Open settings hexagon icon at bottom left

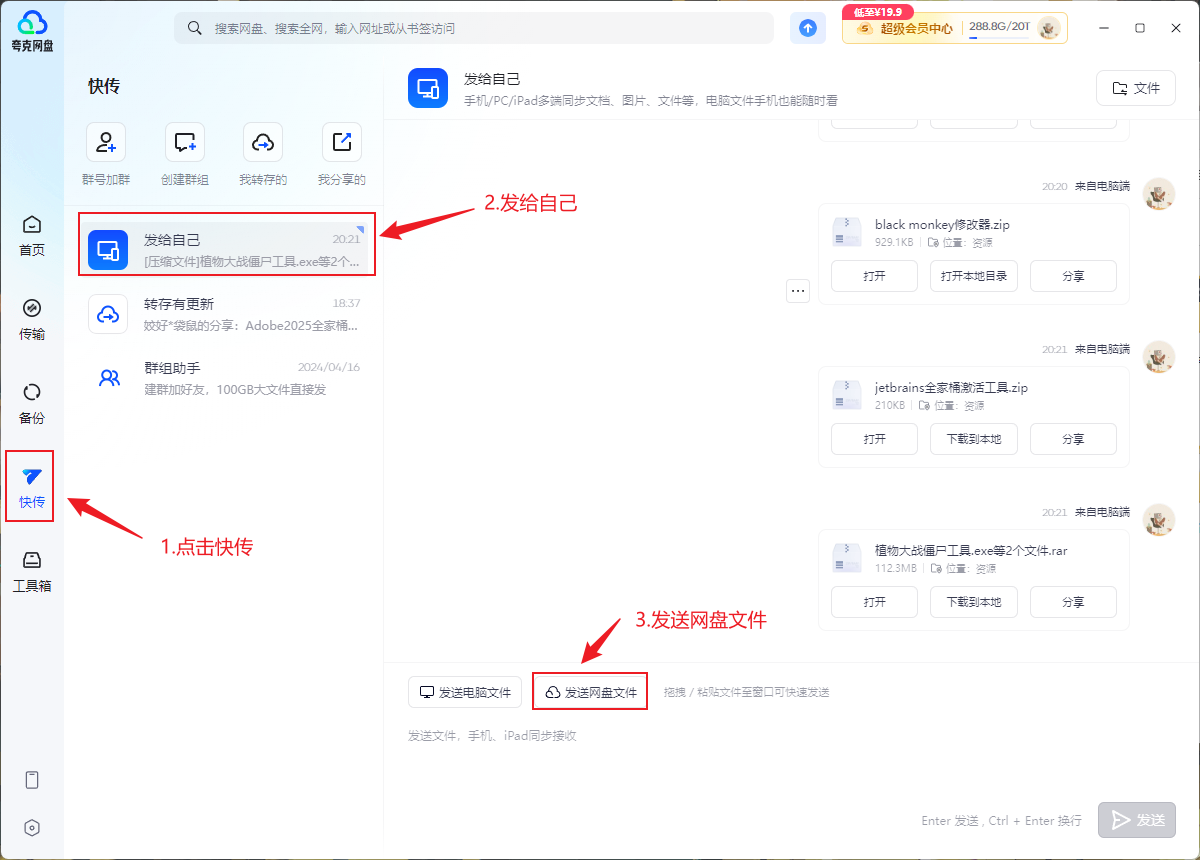coord(32,828)
